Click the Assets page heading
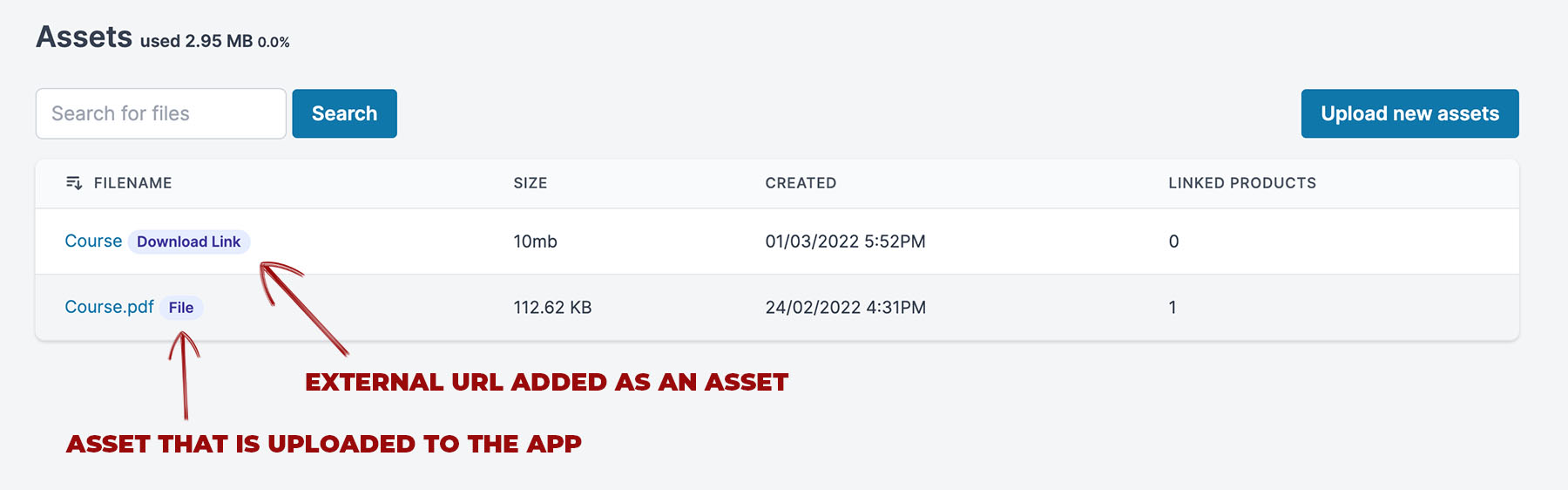This screenshot has height=490, width=1568. [84, 37]
